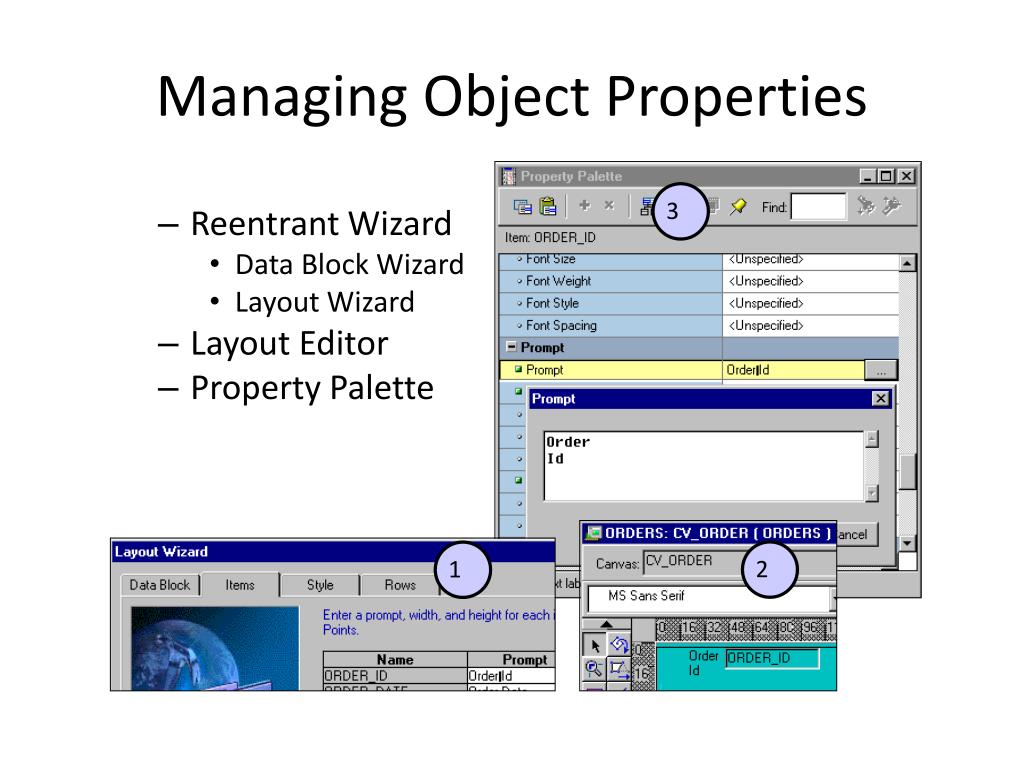Switch to the Data Block tab
The image size is (1024, 768).
pos(160,585)
